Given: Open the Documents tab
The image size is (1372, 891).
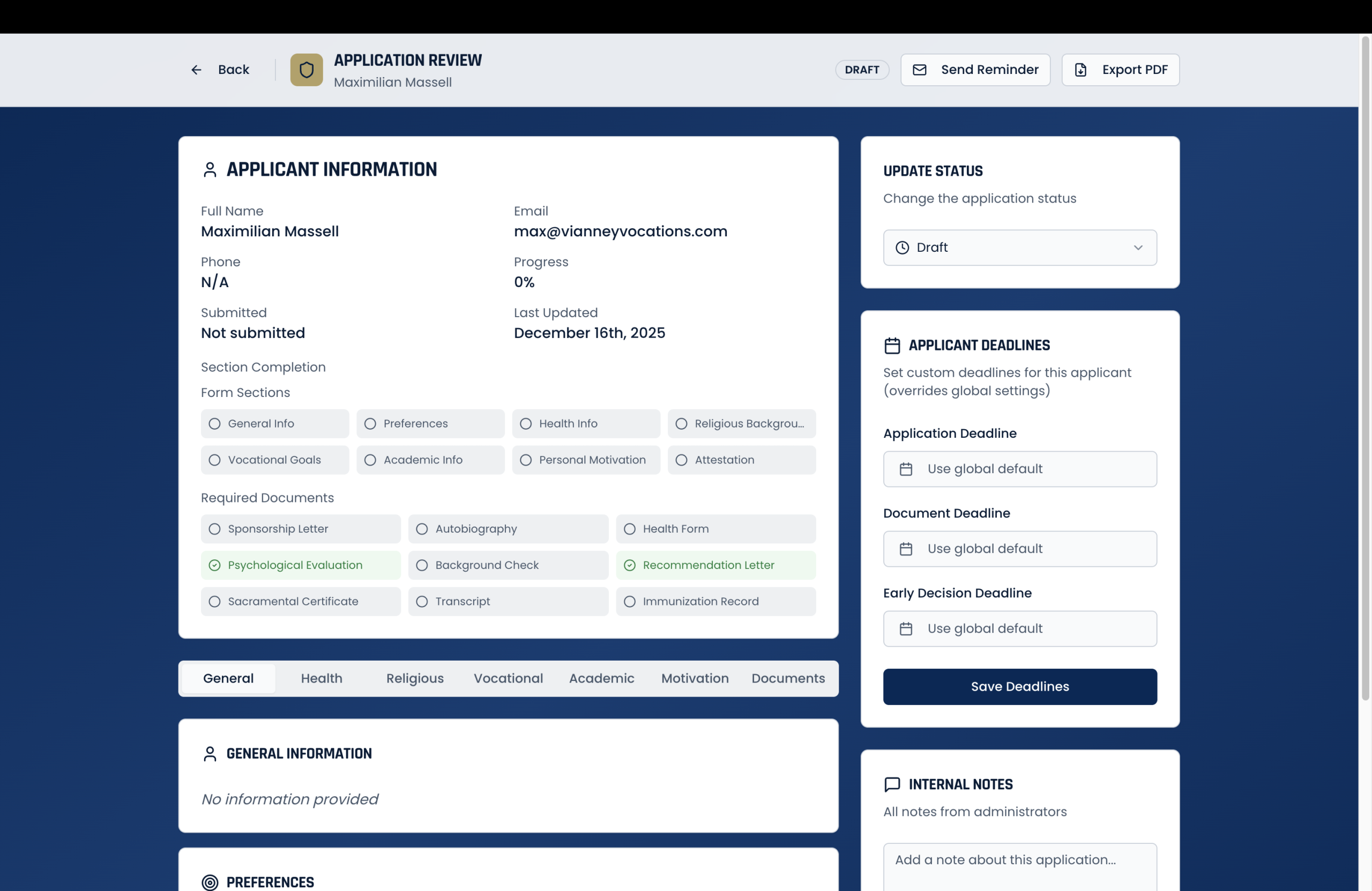Looking at the screenshot, I should pyautogui.click(x=787, y=678).
